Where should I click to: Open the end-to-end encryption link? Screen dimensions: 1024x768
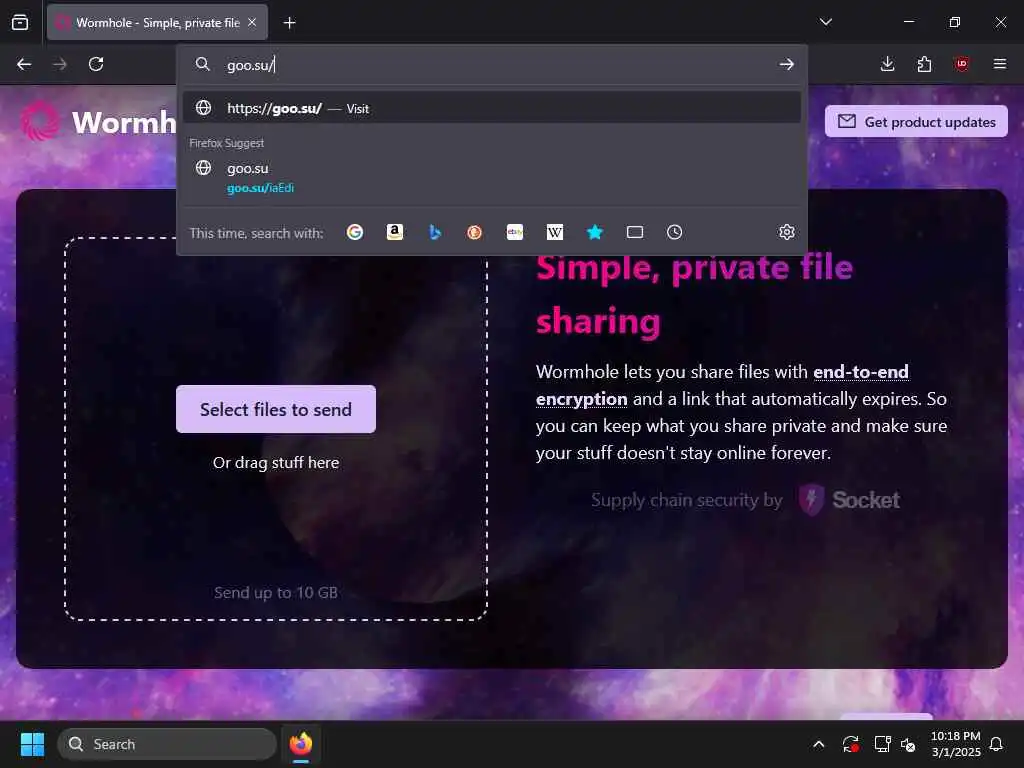(722, 385)
